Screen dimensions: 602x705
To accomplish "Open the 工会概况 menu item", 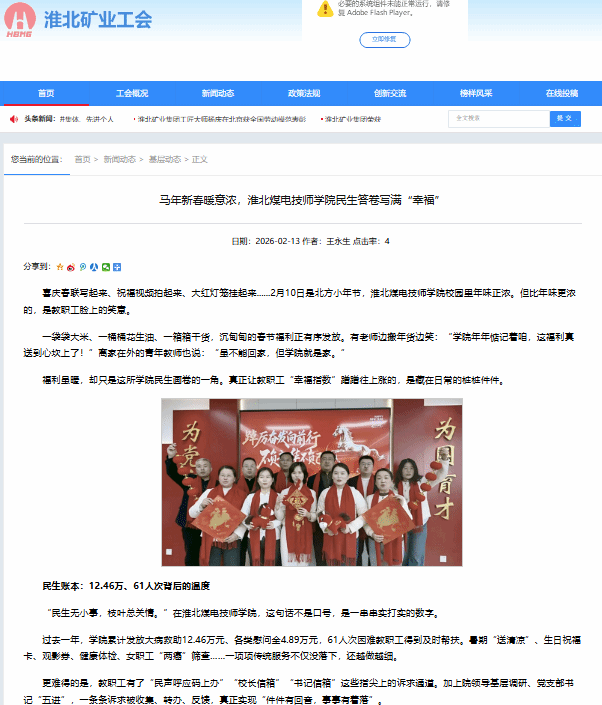I will point(132,93).
